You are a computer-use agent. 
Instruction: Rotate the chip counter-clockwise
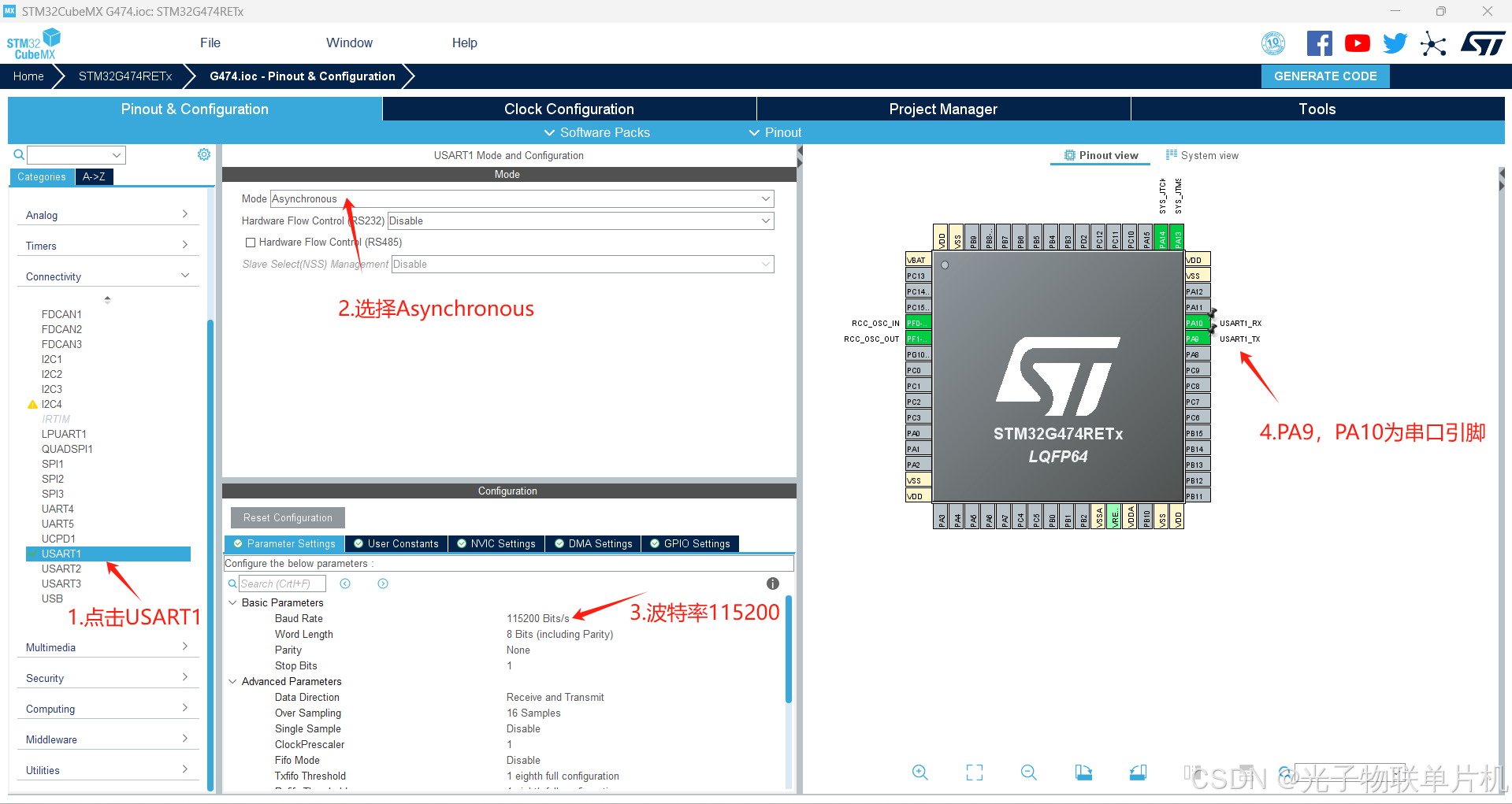click(1138, 773)
